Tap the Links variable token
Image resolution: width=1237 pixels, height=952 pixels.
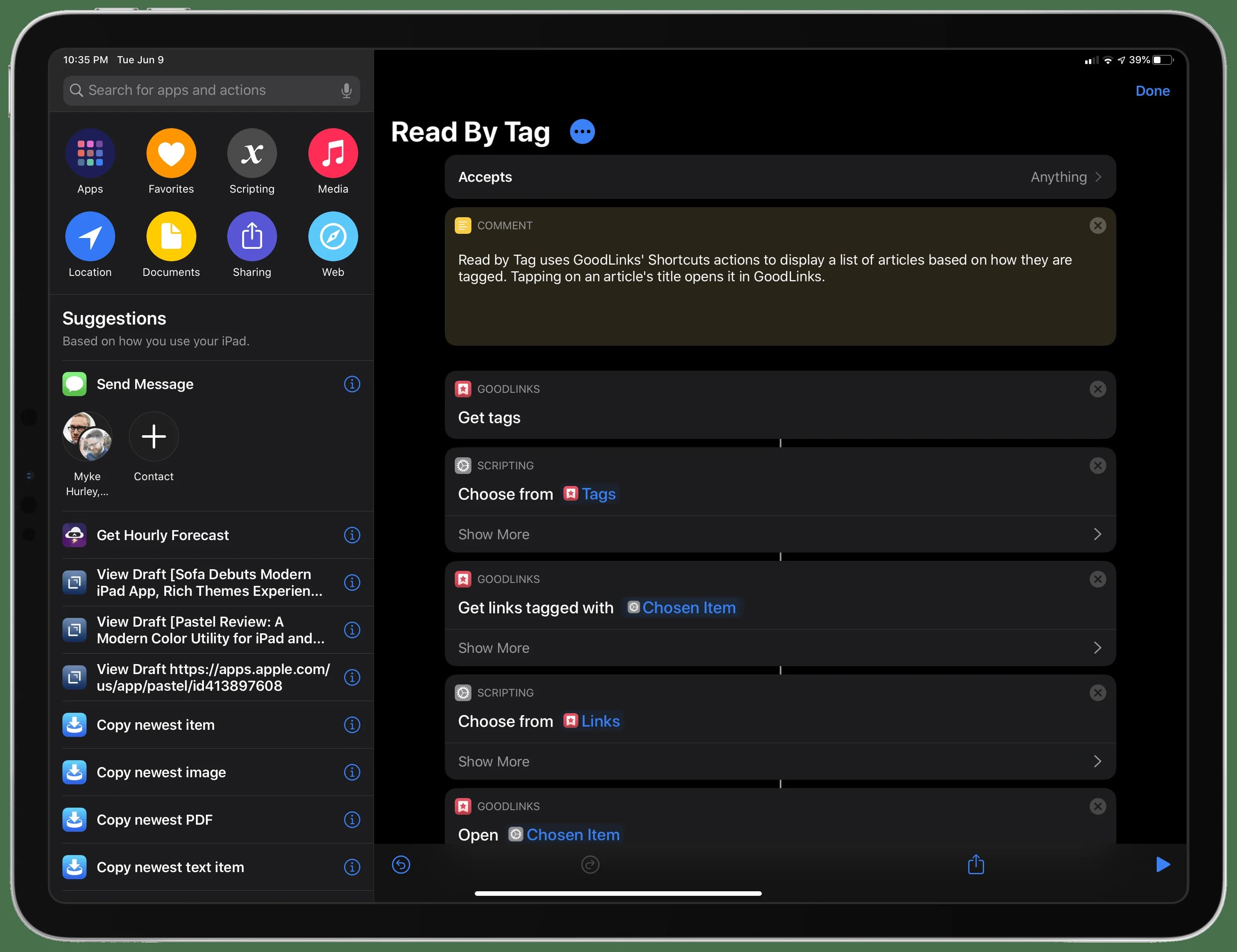coord(592,721)
